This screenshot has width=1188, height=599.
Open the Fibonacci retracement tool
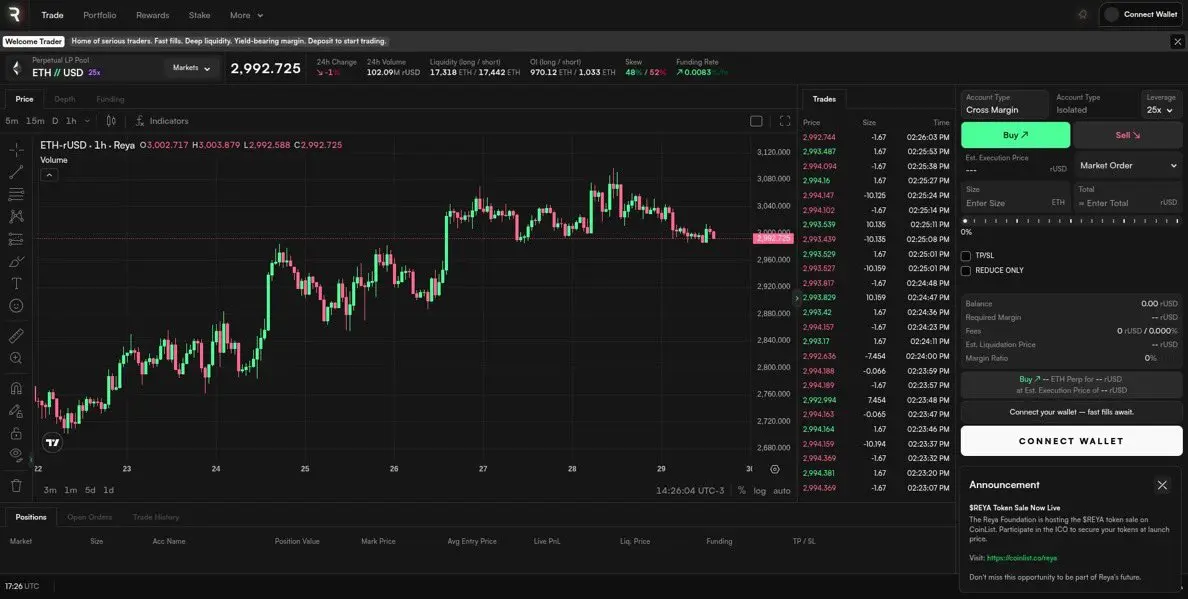(x=16, y=195)
